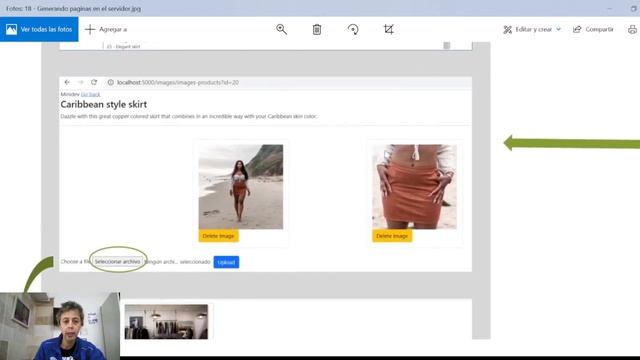Viewport: 640px width, 360px height.
Task: Click the browser back arrow in photo
Action: (x=67, y=82)
